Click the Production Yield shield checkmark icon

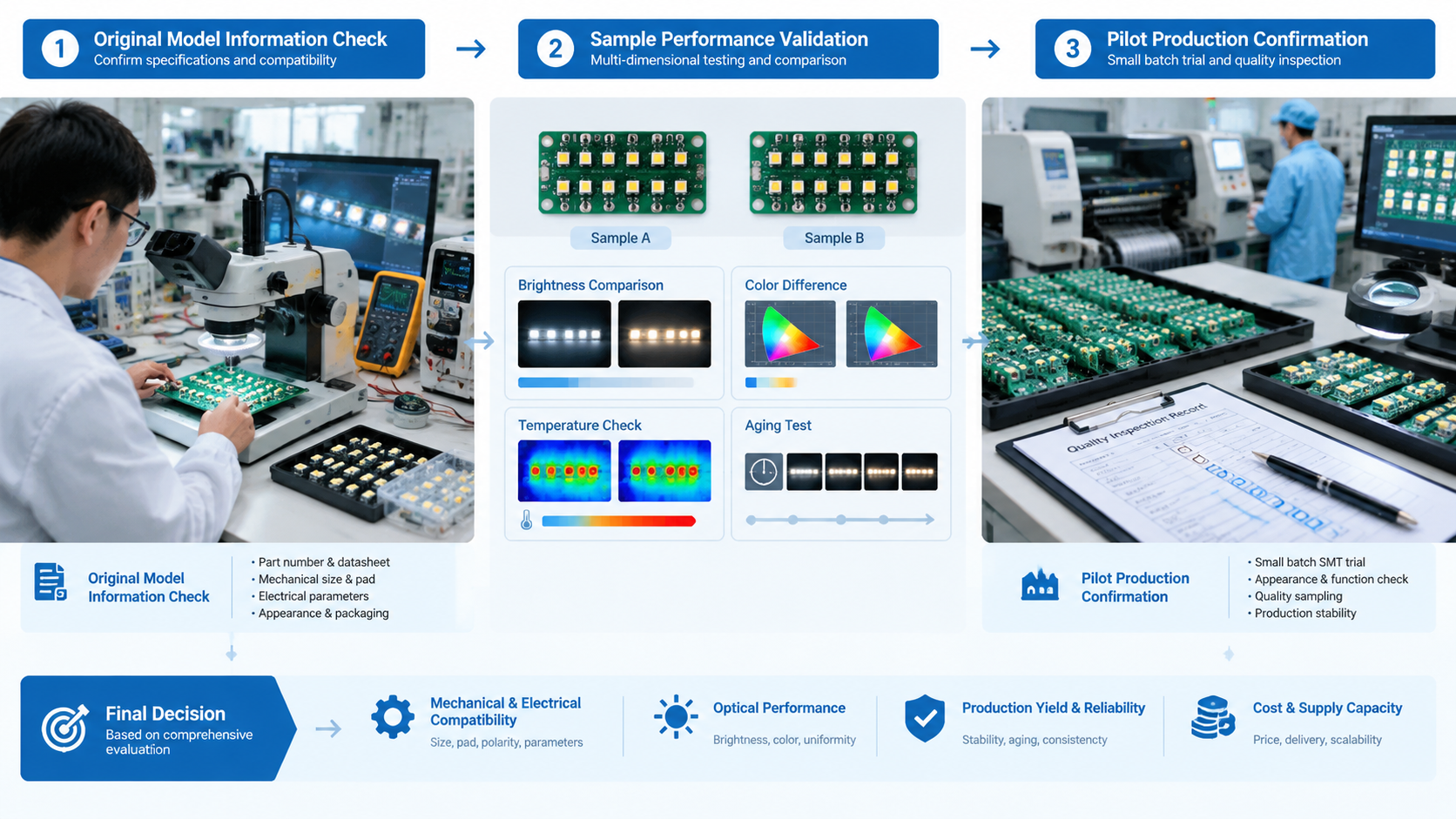925,718
